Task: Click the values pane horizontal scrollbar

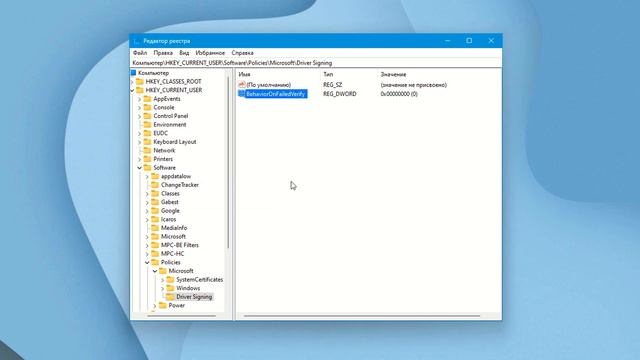Action: pyautogui.click(x=362, y=316)
